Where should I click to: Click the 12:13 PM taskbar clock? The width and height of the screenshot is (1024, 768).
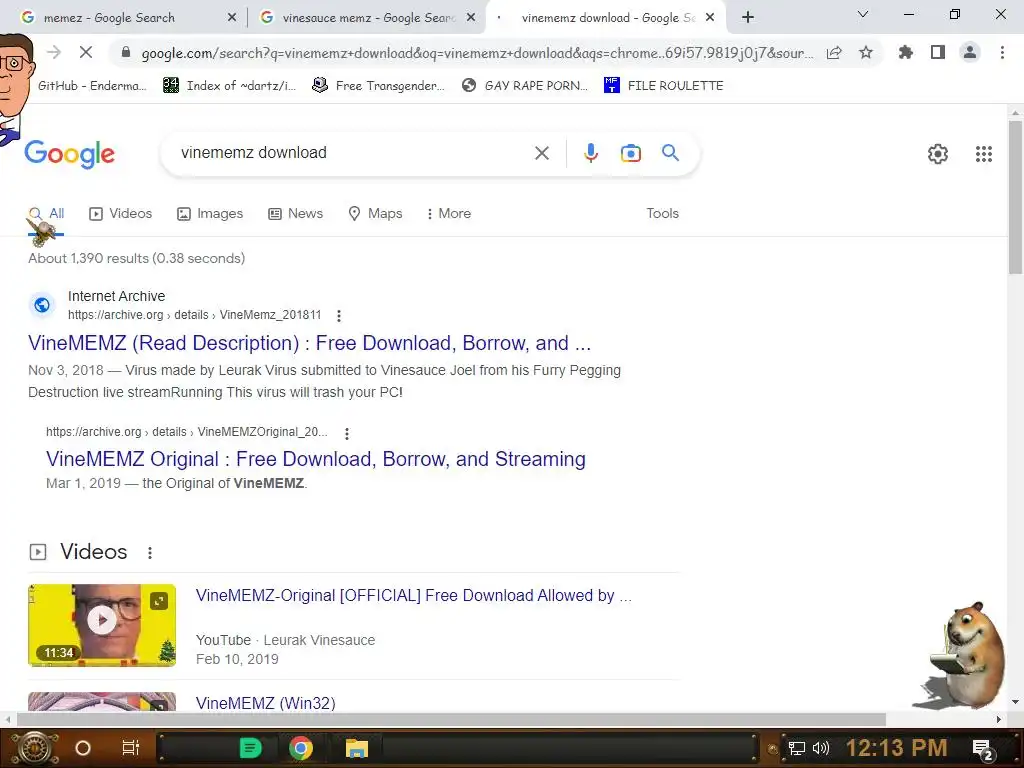tap(897, 748)
